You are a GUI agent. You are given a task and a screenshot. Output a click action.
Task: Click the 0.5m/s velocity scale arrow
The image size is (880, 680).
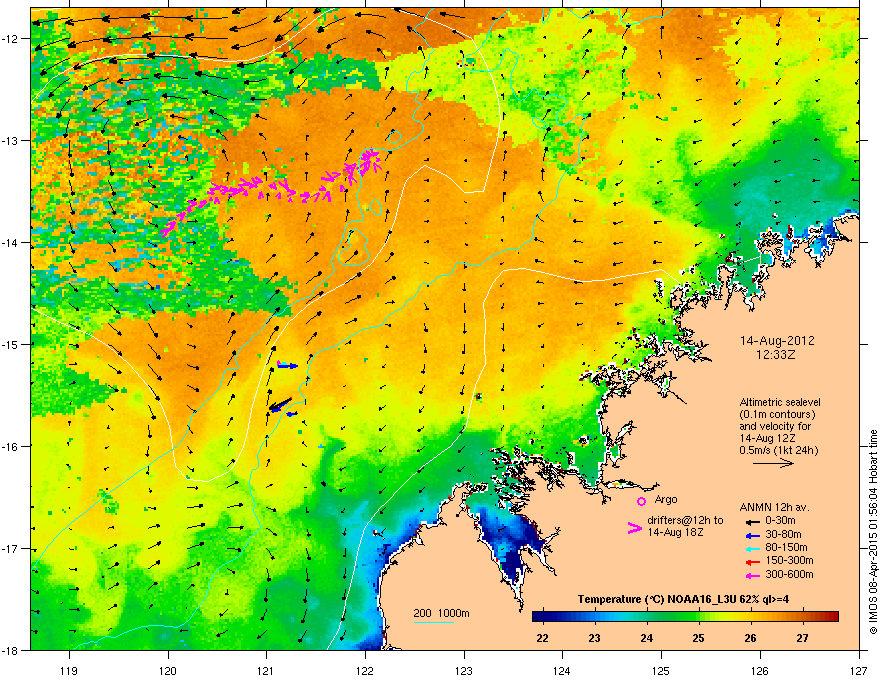[x=773, y=463]
